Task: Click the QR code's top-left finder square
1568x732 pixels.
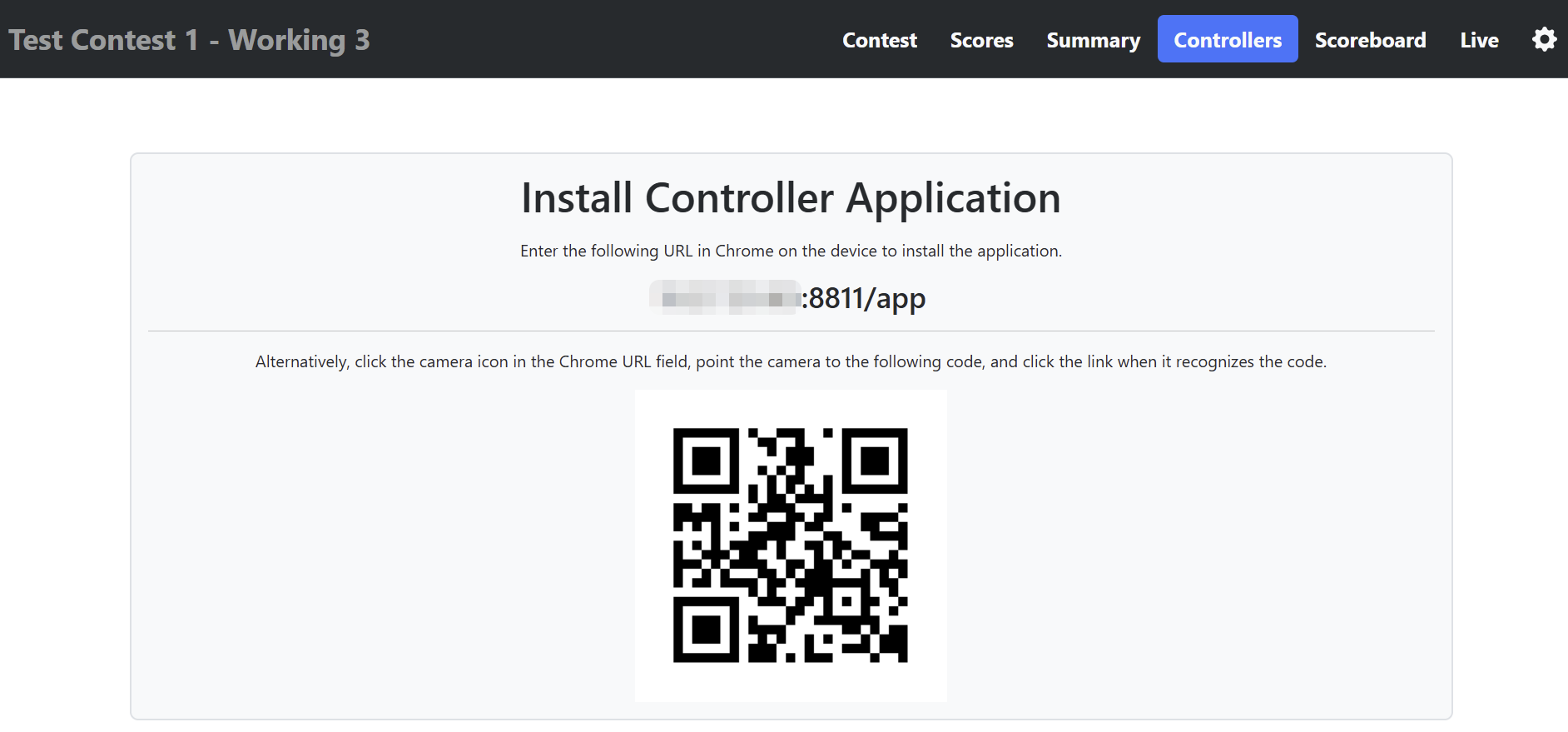Action: tap(706, 461)
